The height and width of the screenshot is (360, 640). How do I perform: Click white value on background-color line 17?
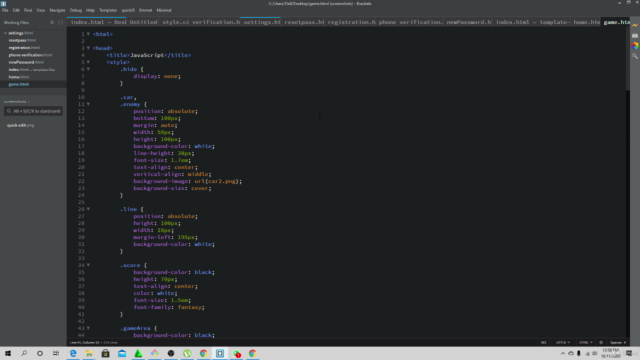[x=203, y=146]
